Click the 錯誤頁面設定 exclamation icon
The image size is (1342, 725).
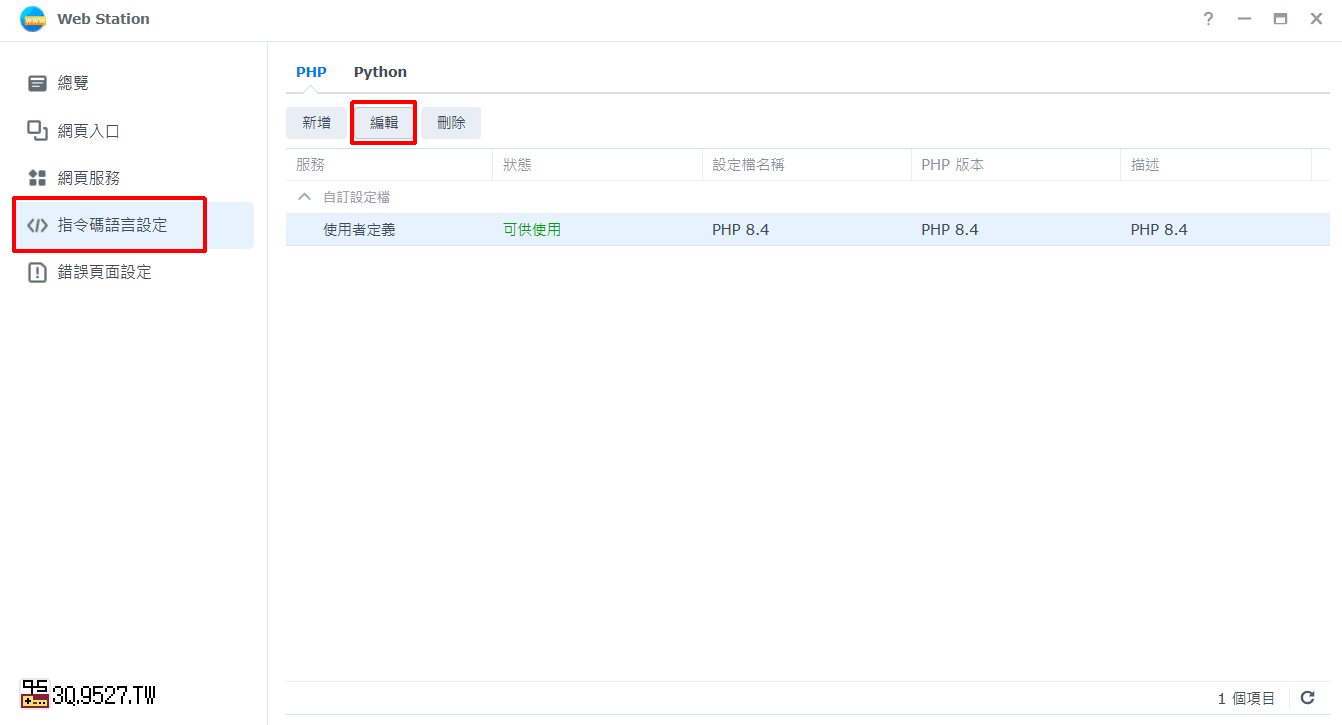37,272
